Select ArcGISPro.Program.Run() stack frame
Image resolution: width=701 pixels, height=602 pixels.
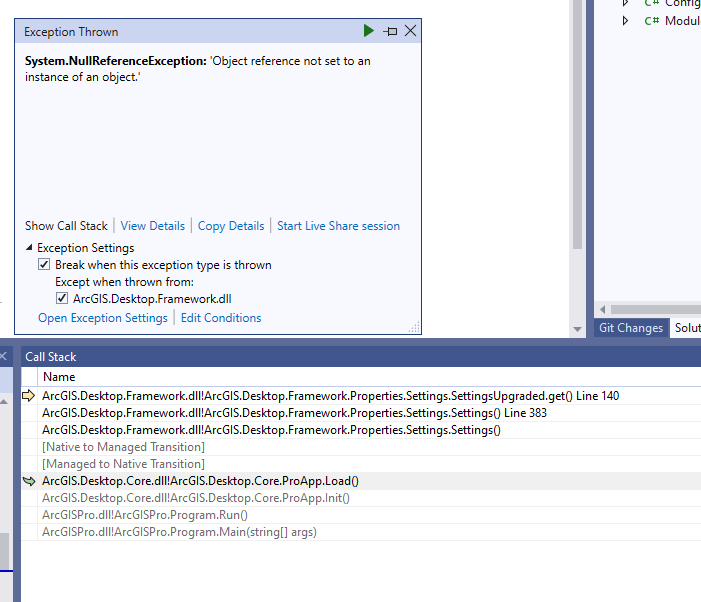point(145,515)
